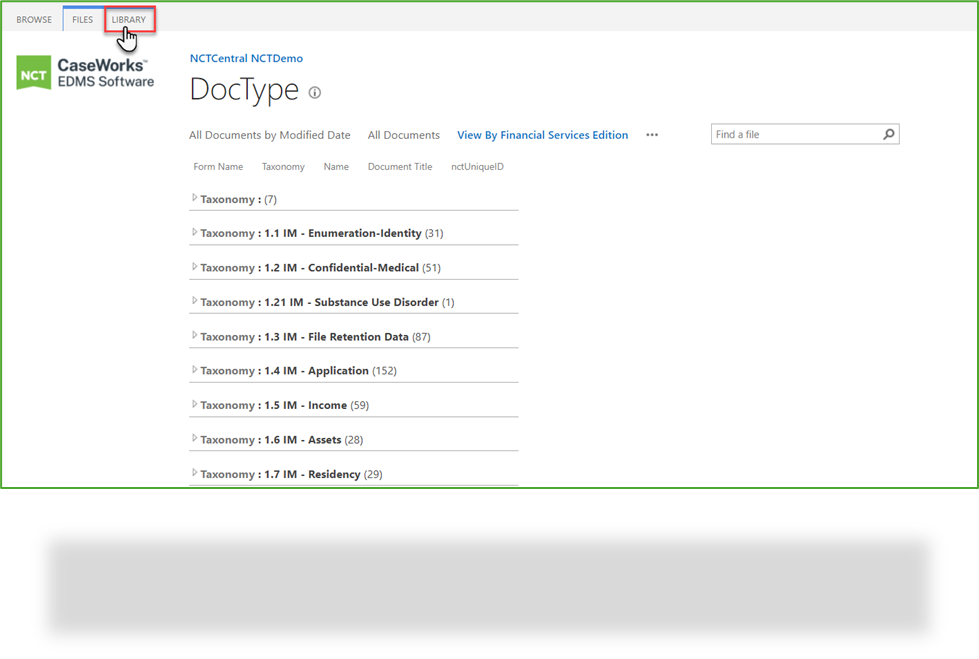Viewport: 979px width, 659px height.
Task: Click the CaseWorks EDMS NCT logo
Action: [x=84, y=72]
